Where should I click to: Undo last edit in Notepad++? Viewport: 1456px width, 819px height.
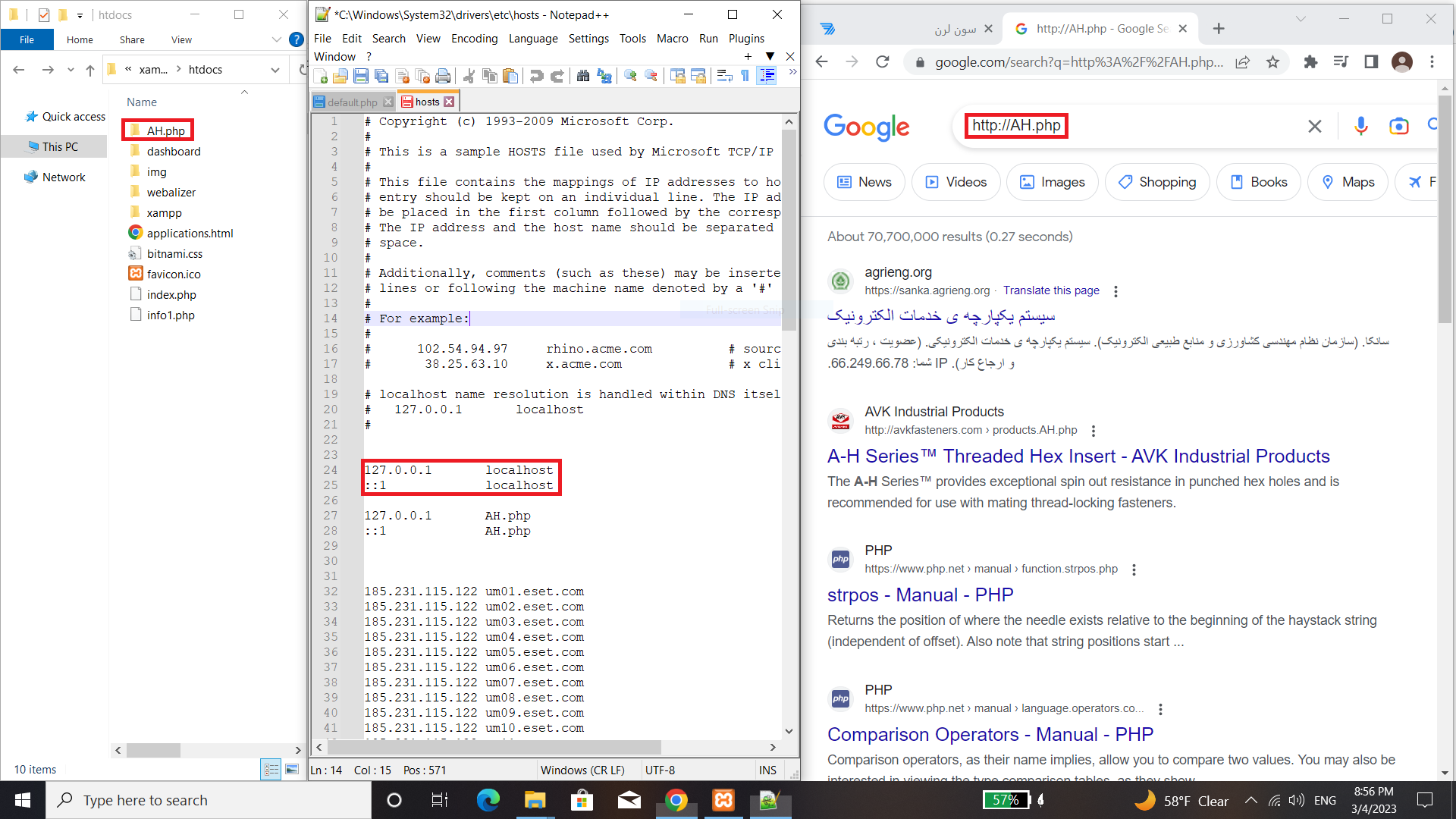click(x=536, y=76)
